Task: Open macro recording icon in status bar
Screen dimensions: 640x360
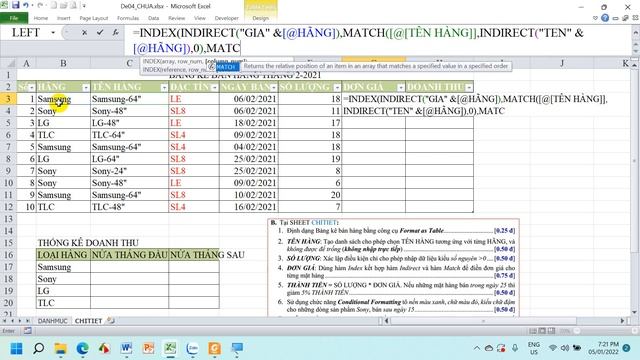Action: point(27,331)
